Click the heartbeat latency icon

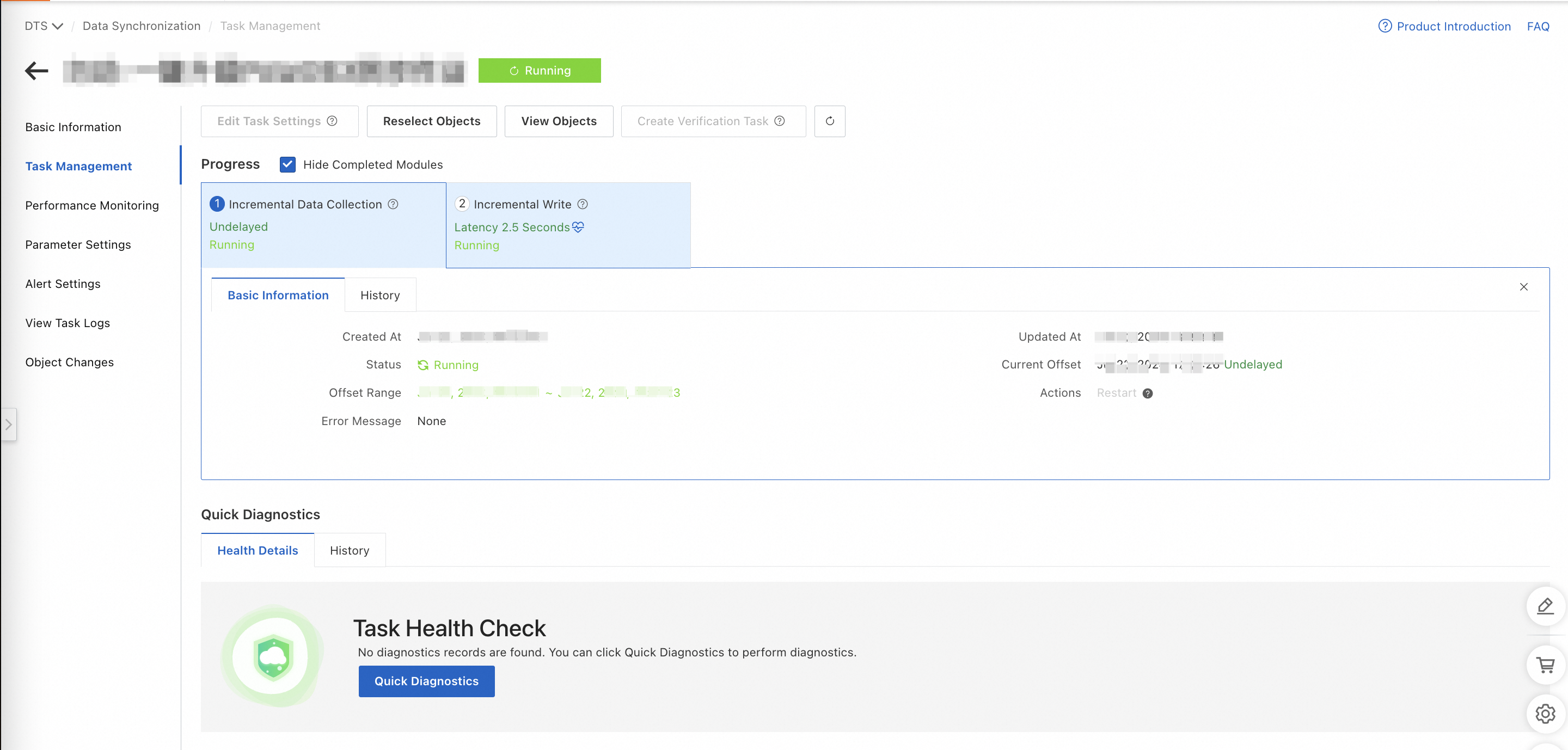coord(578,227)
